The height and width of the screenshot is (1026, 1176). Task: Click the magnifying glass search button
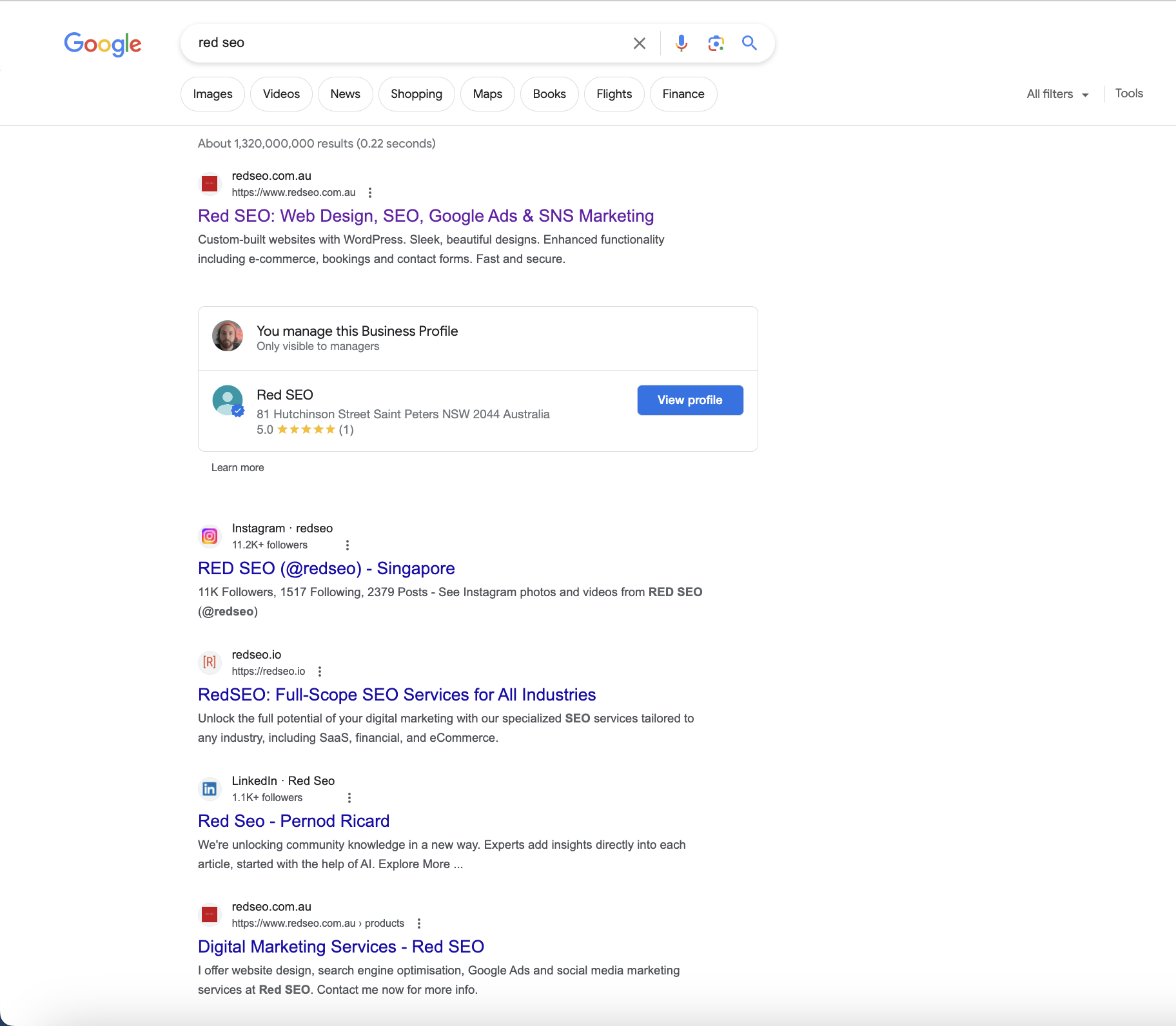pyautogui.click(x=749, y=43)
